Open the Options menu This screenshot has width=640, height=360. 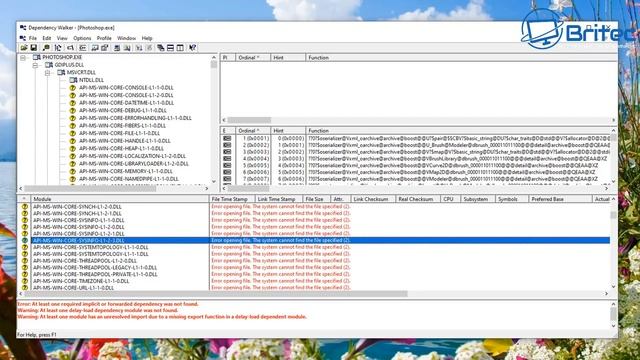coord(82,38)
